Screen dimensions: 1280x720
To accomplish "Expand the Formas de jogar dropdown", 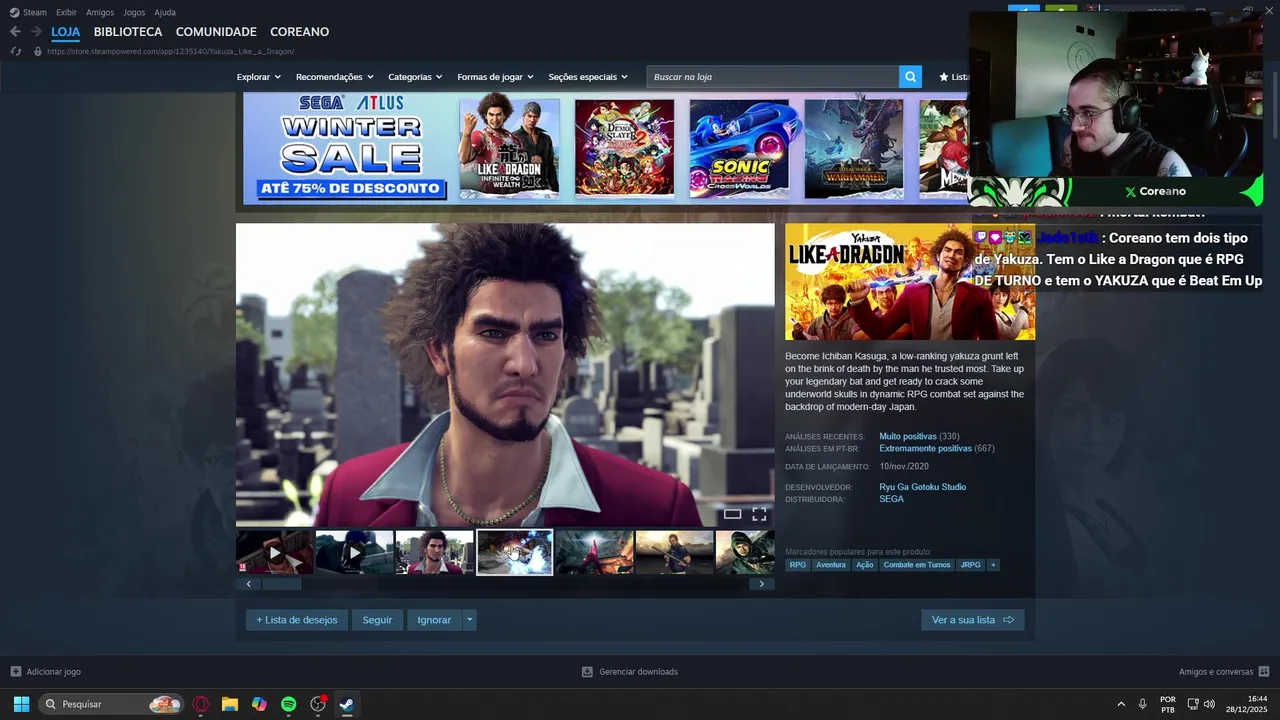I will point(495,77).
